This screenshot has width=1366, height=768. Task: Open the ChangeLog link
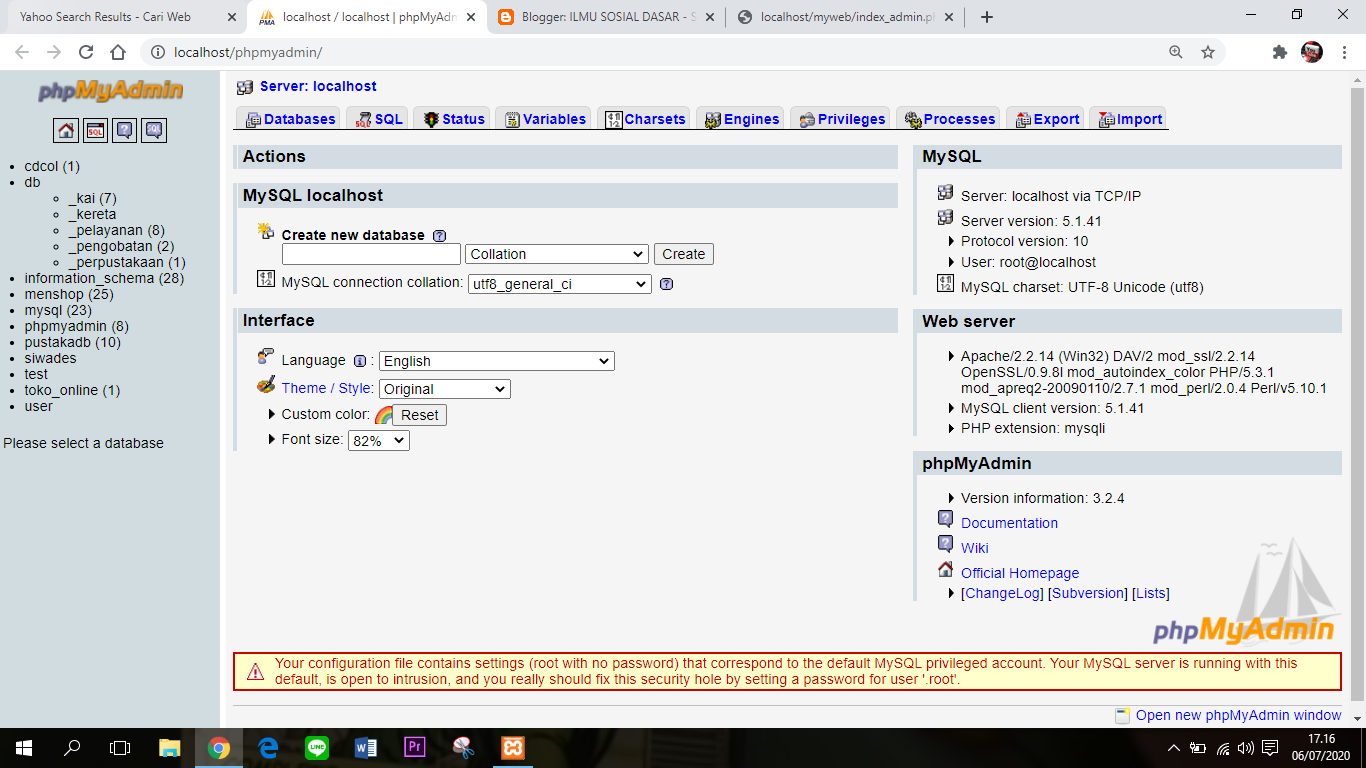(1001, 593)
